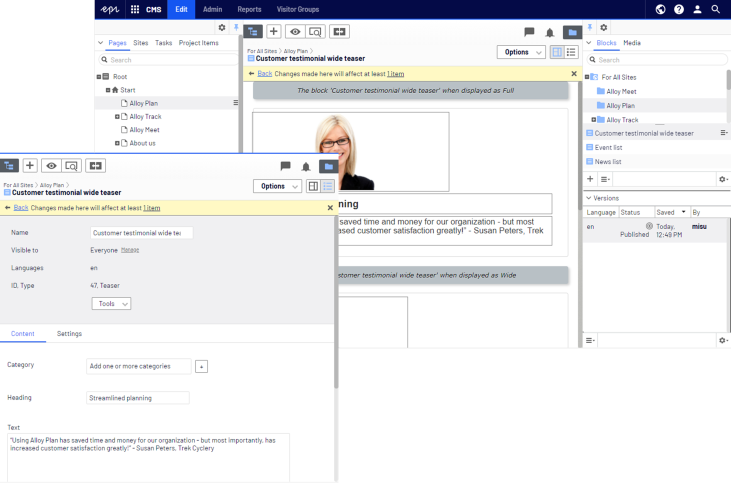Toggle the eye preview button in the upper toolbar
Image resolution: width=731 pixels, height=500 pixels.
[x=295, y=32]
